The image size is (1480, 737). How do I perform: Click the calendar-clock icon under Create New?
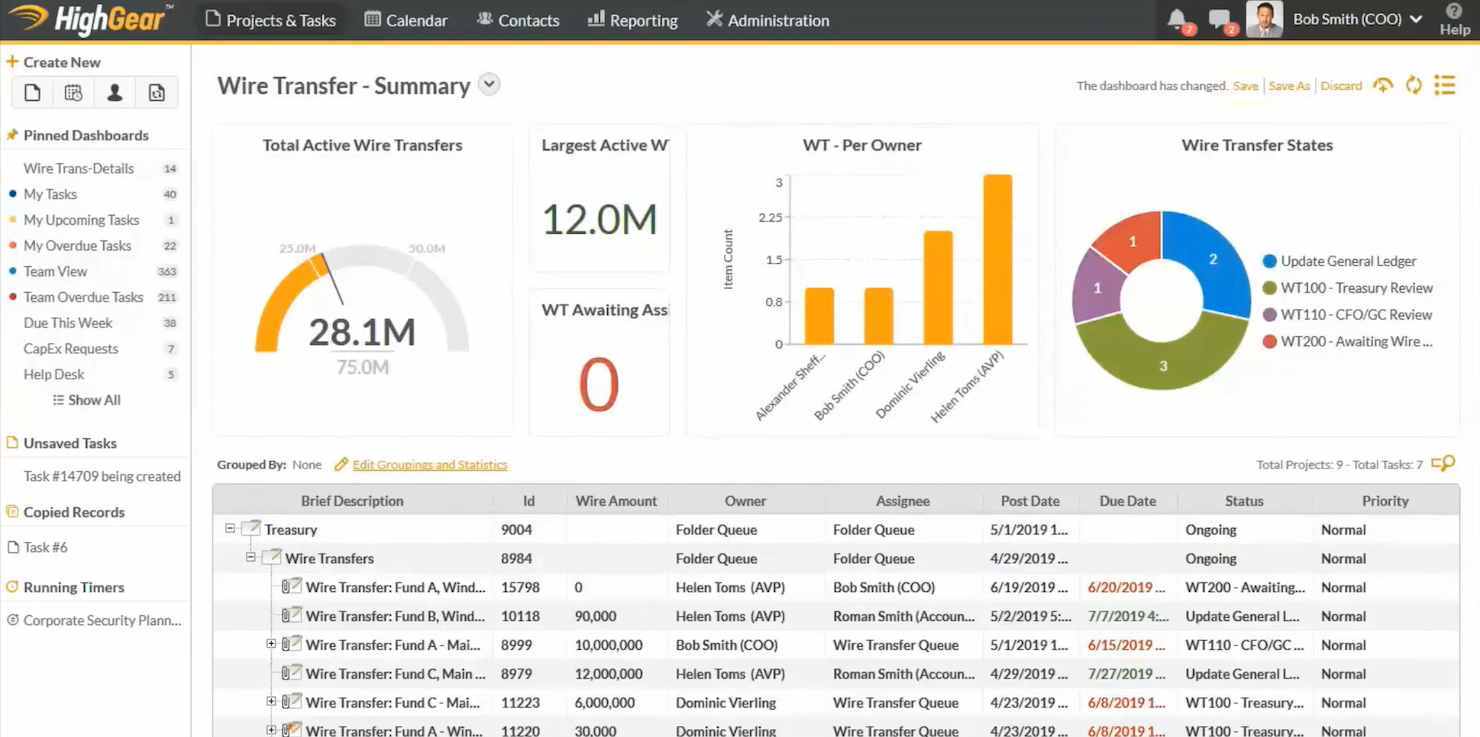(x=73, y=93)
